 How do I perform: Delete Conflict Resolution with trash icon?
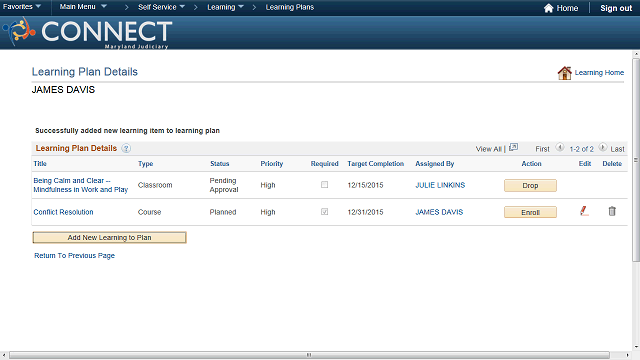click(612, 211)
